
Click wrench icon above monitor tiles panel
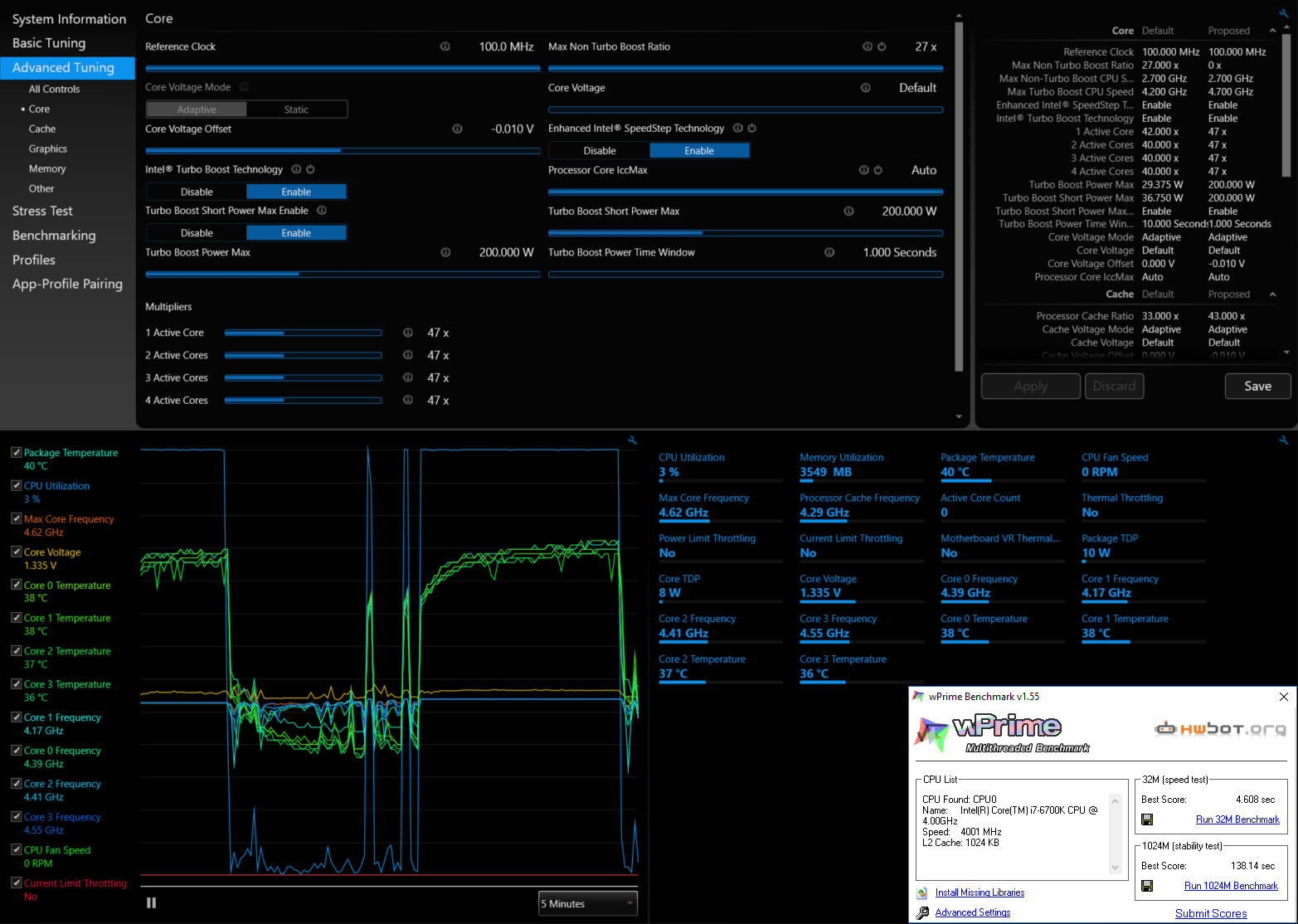(x=1284, y=440)
